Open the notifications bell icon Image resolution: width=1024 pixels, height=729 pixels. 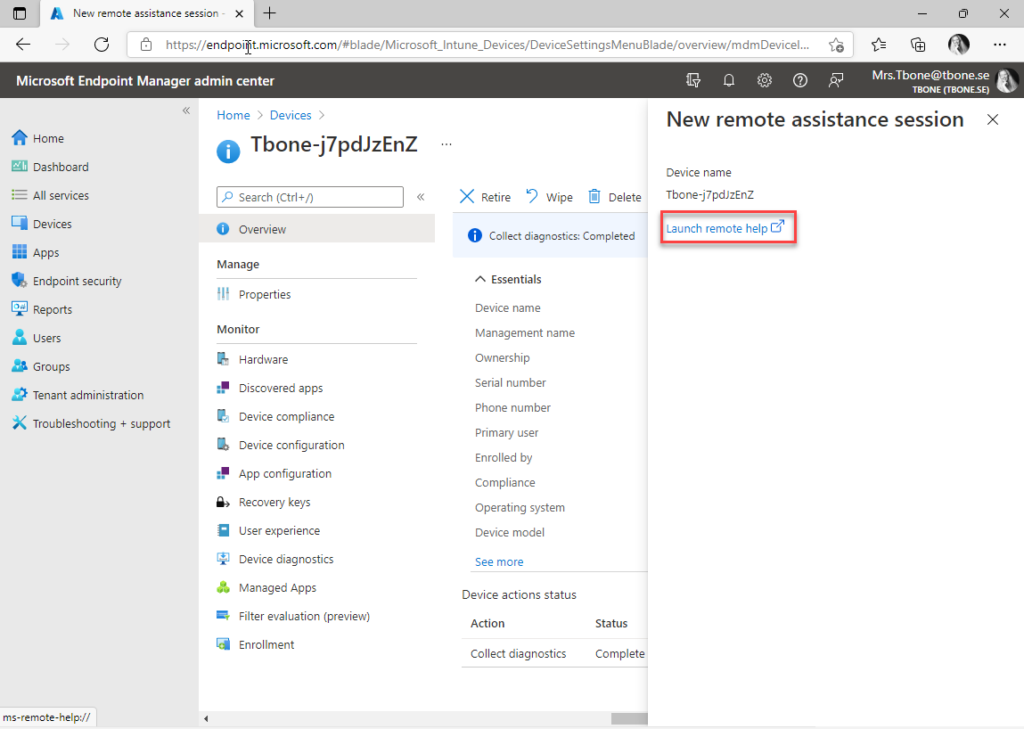[x=729, y=80]
